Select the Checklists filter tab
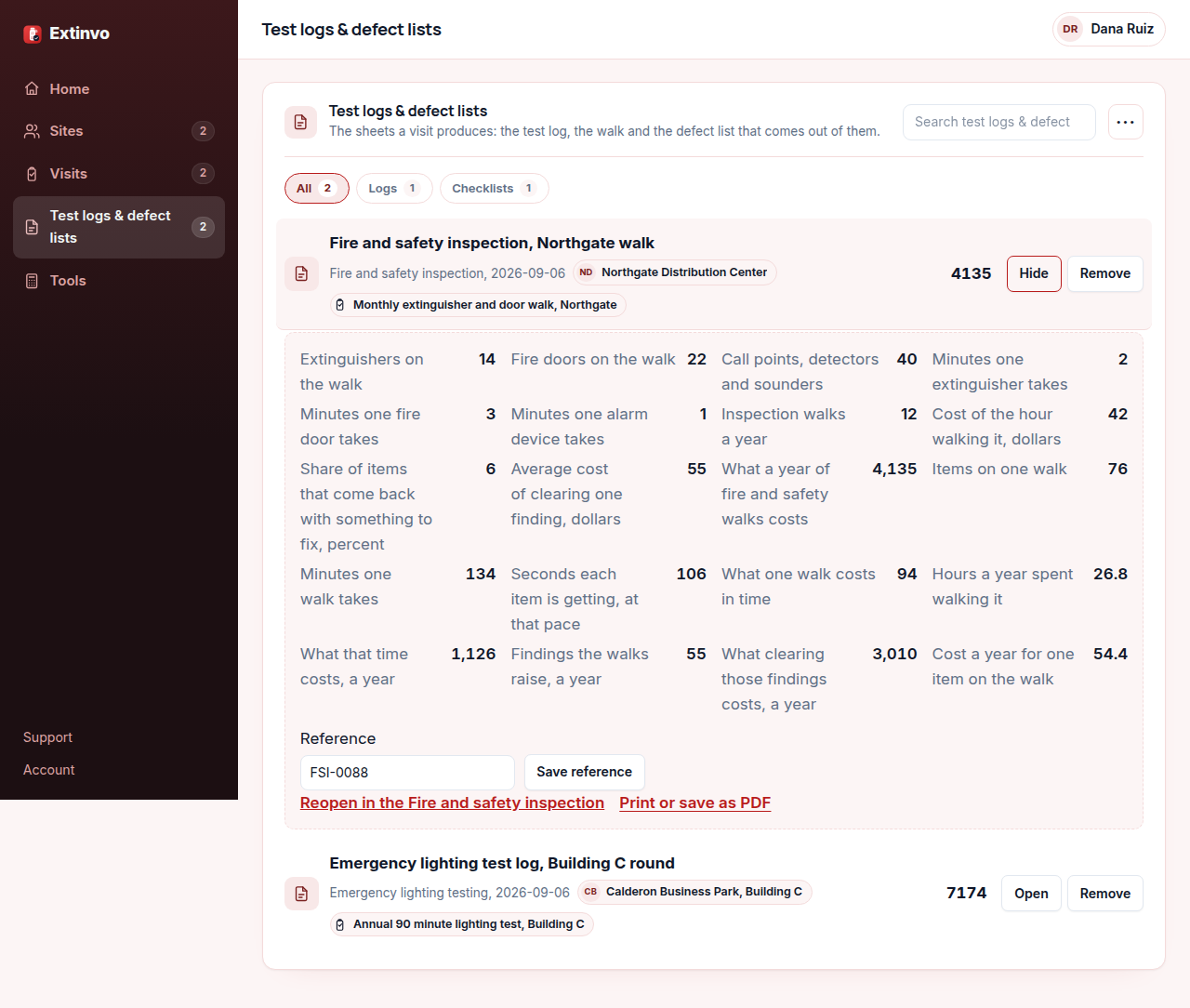Image resolution: width=1190 pixels, height=1008 pixels. pyautogui.click(x=495, y=188)
